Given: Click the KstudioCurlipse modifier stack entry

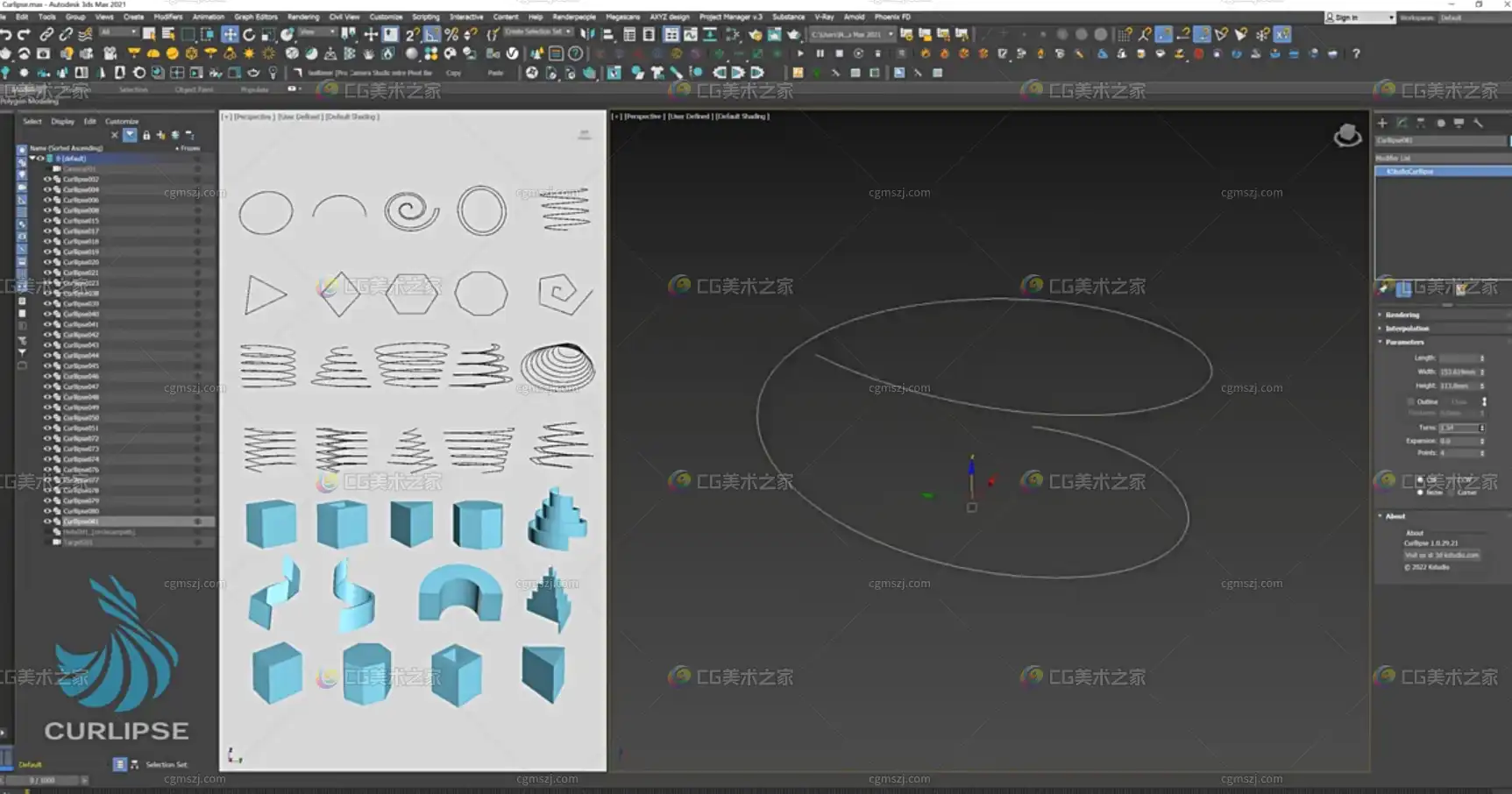Looking at the screenshot, I should (1442, 172).
